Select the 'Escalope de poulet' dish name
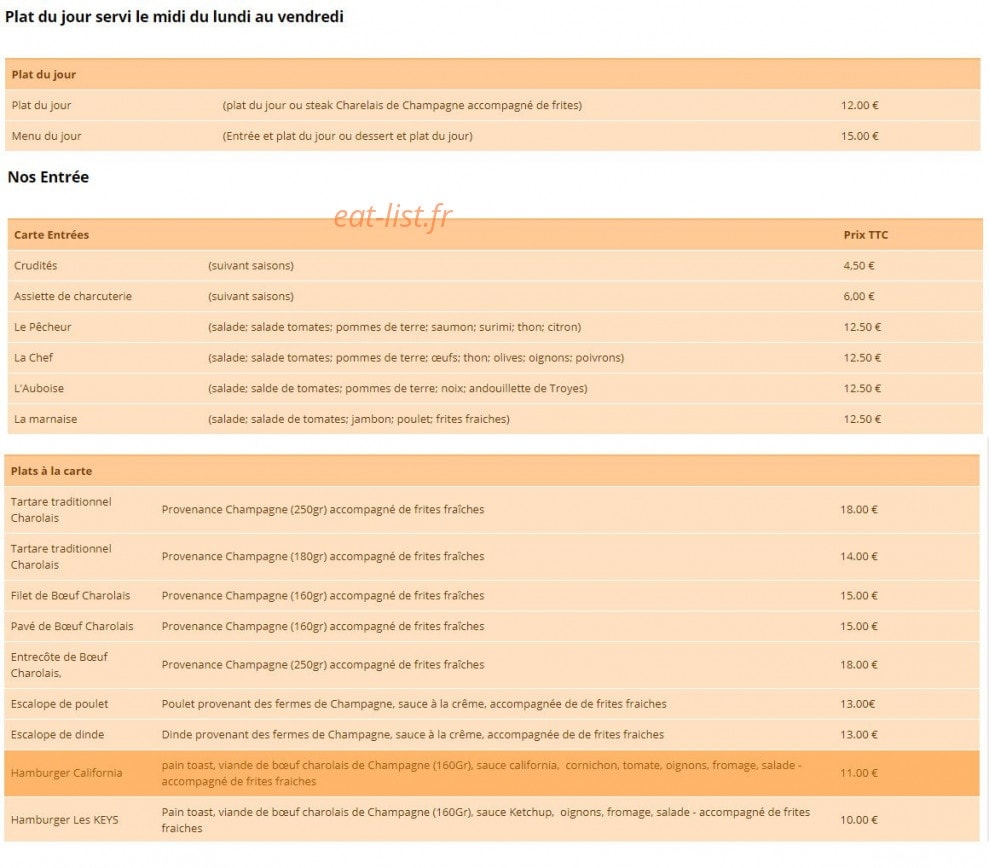This screenshot has width=989, height=868. click(x=59, y=704)
